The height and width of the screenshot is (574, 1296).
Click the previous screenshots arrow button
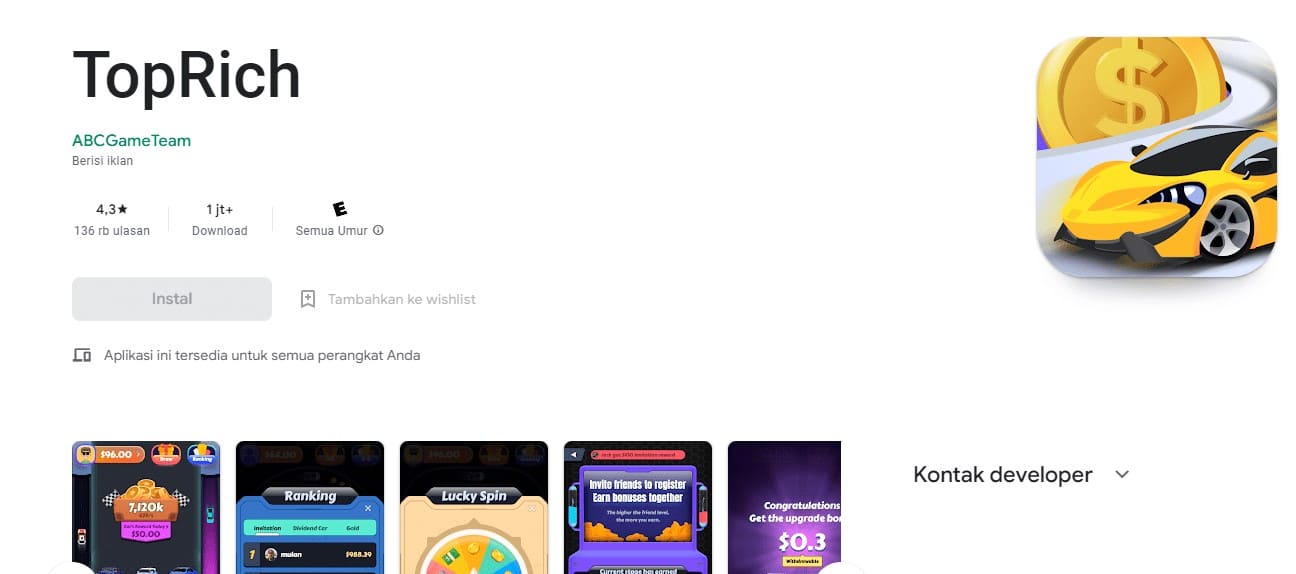(72, 569)
